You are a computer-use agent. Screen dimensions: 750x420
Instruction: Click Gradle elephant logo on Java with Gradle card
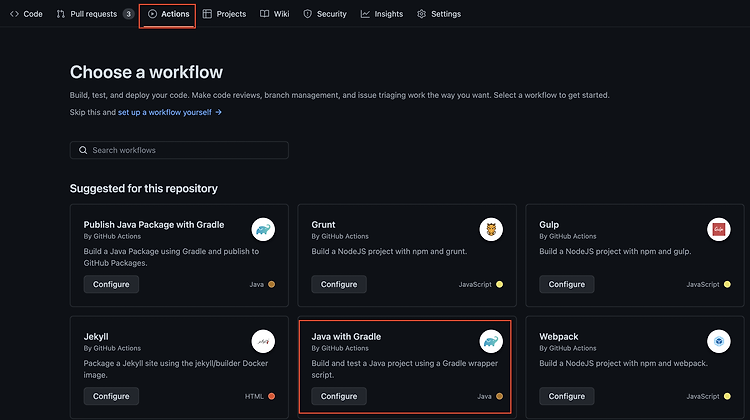coord(491,342)
